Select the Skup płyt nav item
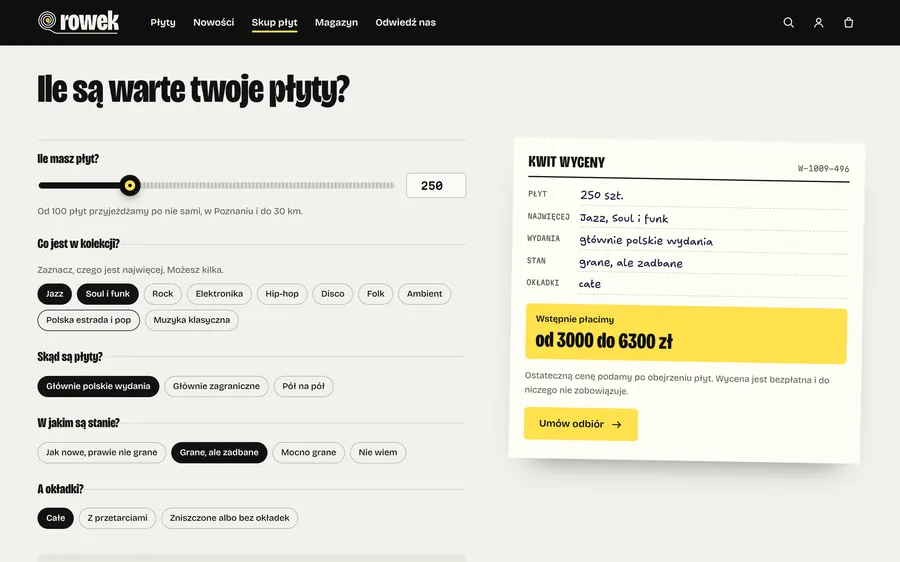The height and width of the screenshot is (562, 900). pyautogui.click(x=274, y=22)
